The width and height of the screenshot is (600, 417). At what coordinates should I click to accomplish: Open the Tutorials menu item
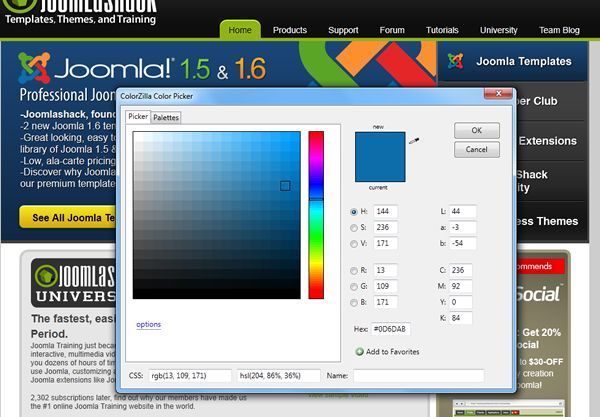[x=442, y=30]
